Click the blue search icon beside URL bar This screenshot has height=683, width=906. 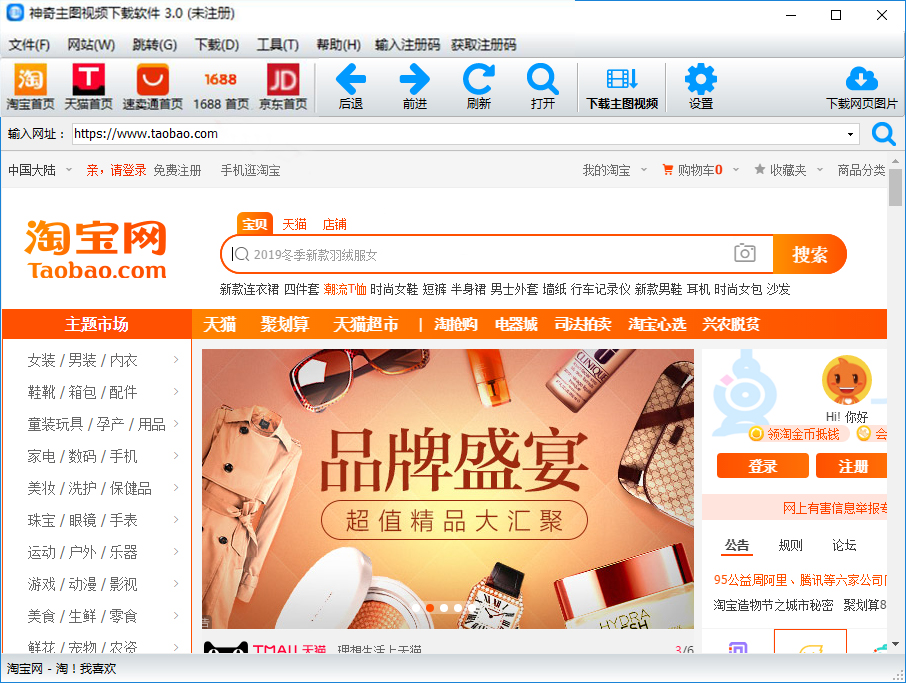click(x=883, y=134)
